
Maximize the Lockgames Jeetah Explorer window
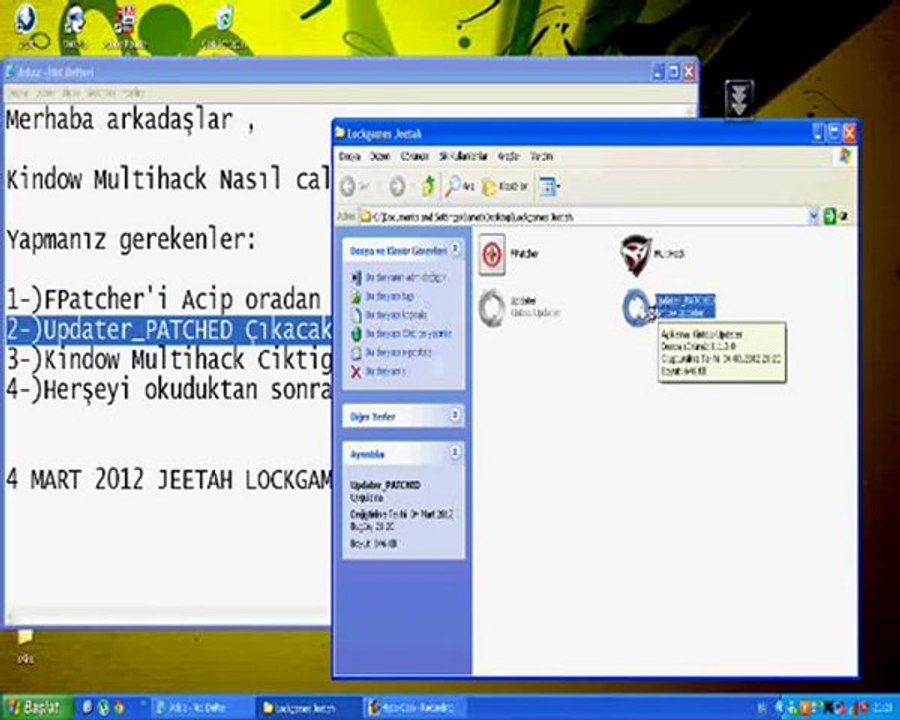pyautogui.click(x=834, y=133)
